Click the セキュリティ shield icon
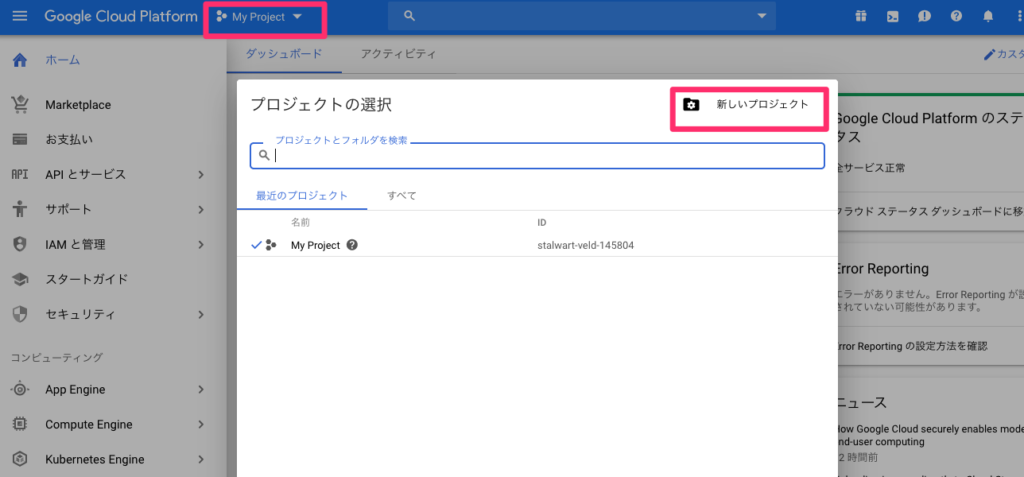The image size is (1024, 477). (20, 314)
